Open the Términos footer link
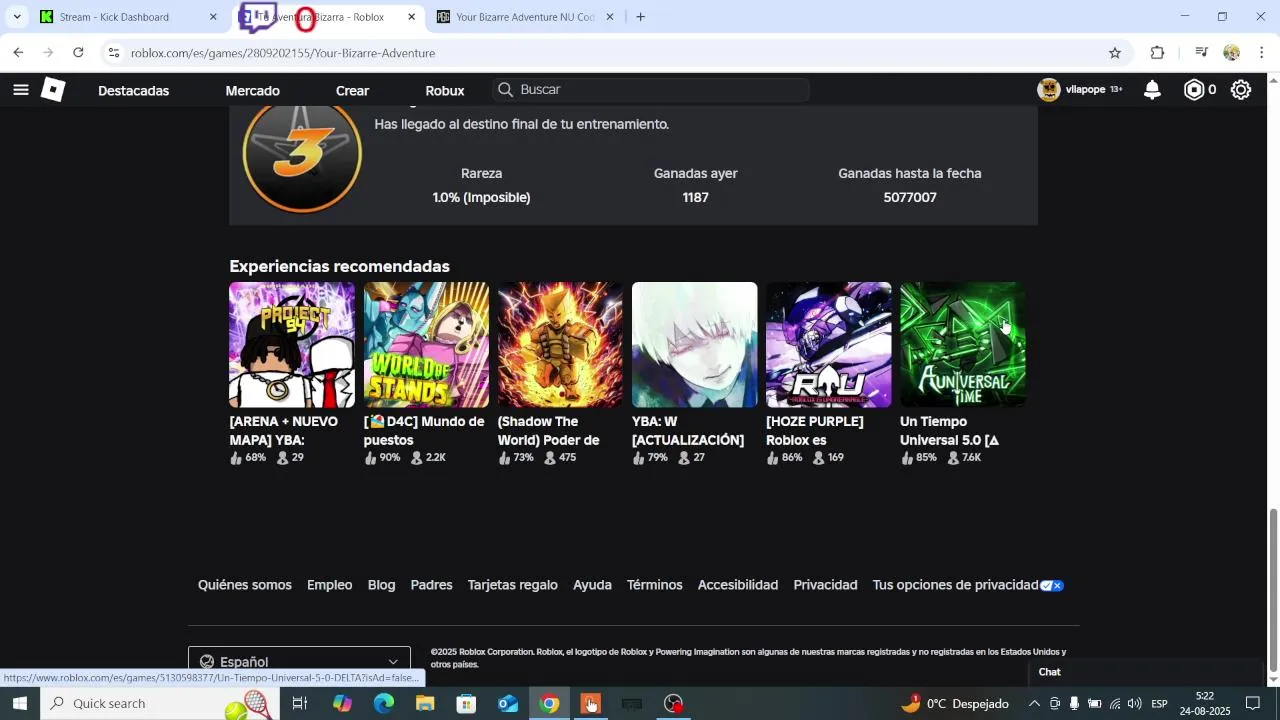Viewport: 1280px width, 720px height. 655,585
